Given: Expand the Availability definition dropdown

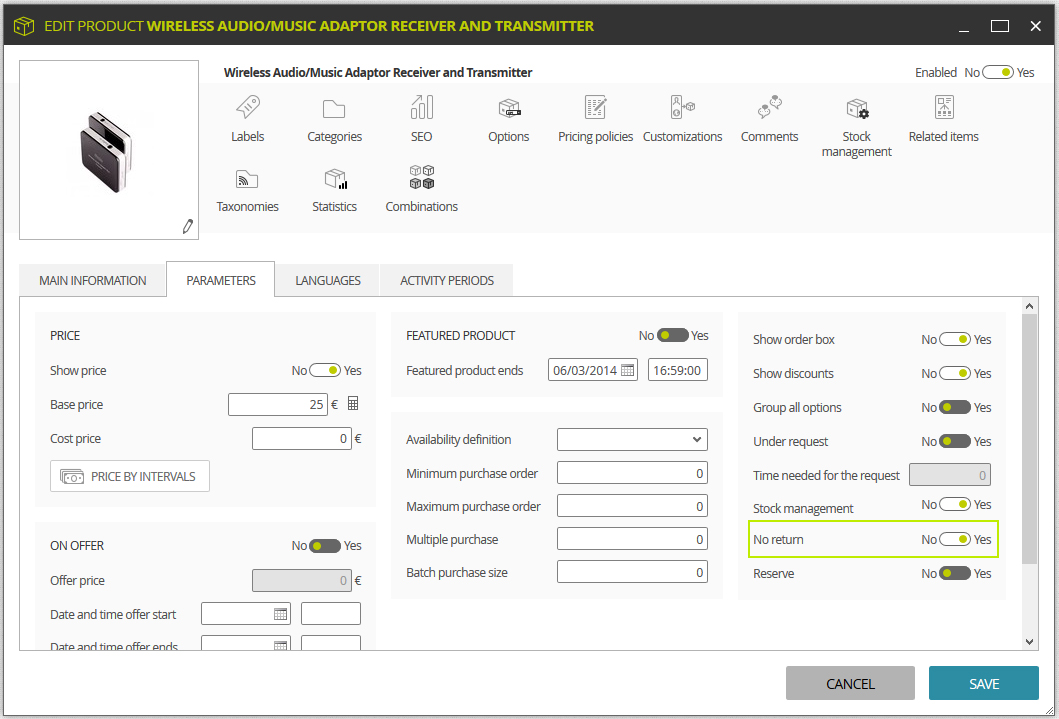Looking at the screenshot, I should click(x=632, y=440).
